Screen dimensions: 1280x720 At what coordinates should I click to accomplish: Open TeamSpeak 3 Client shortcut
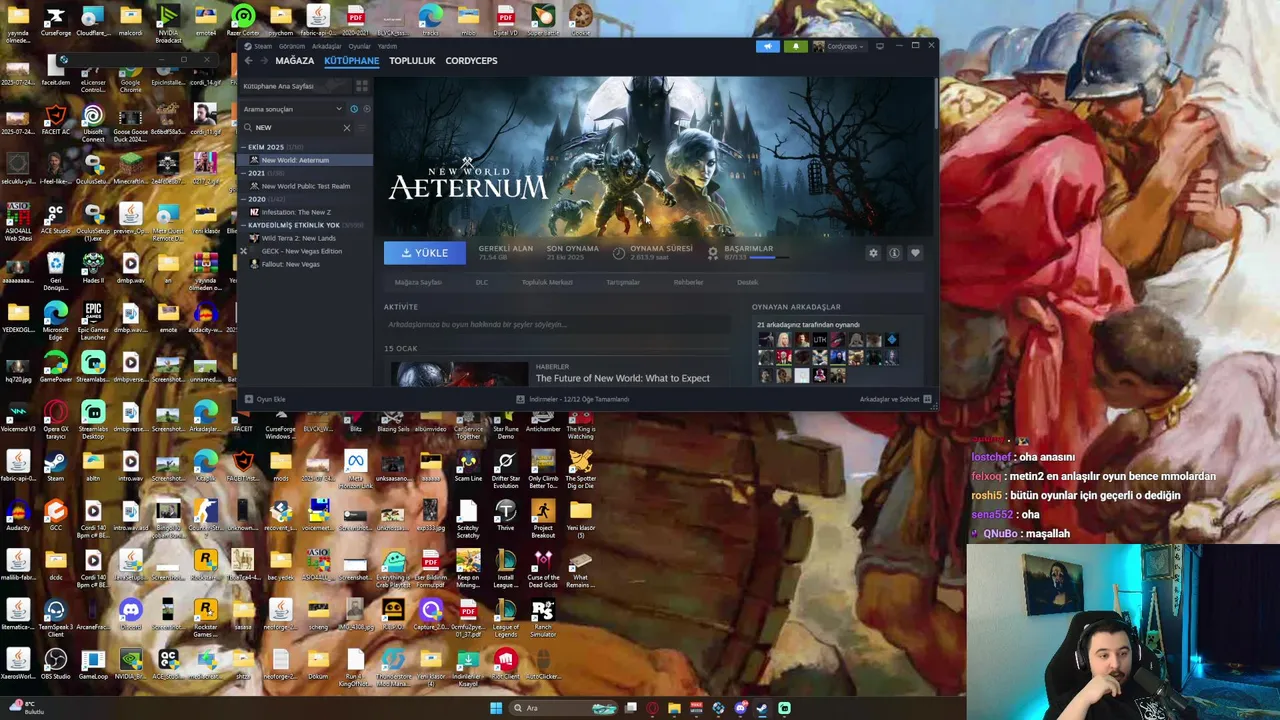[55, 614]
